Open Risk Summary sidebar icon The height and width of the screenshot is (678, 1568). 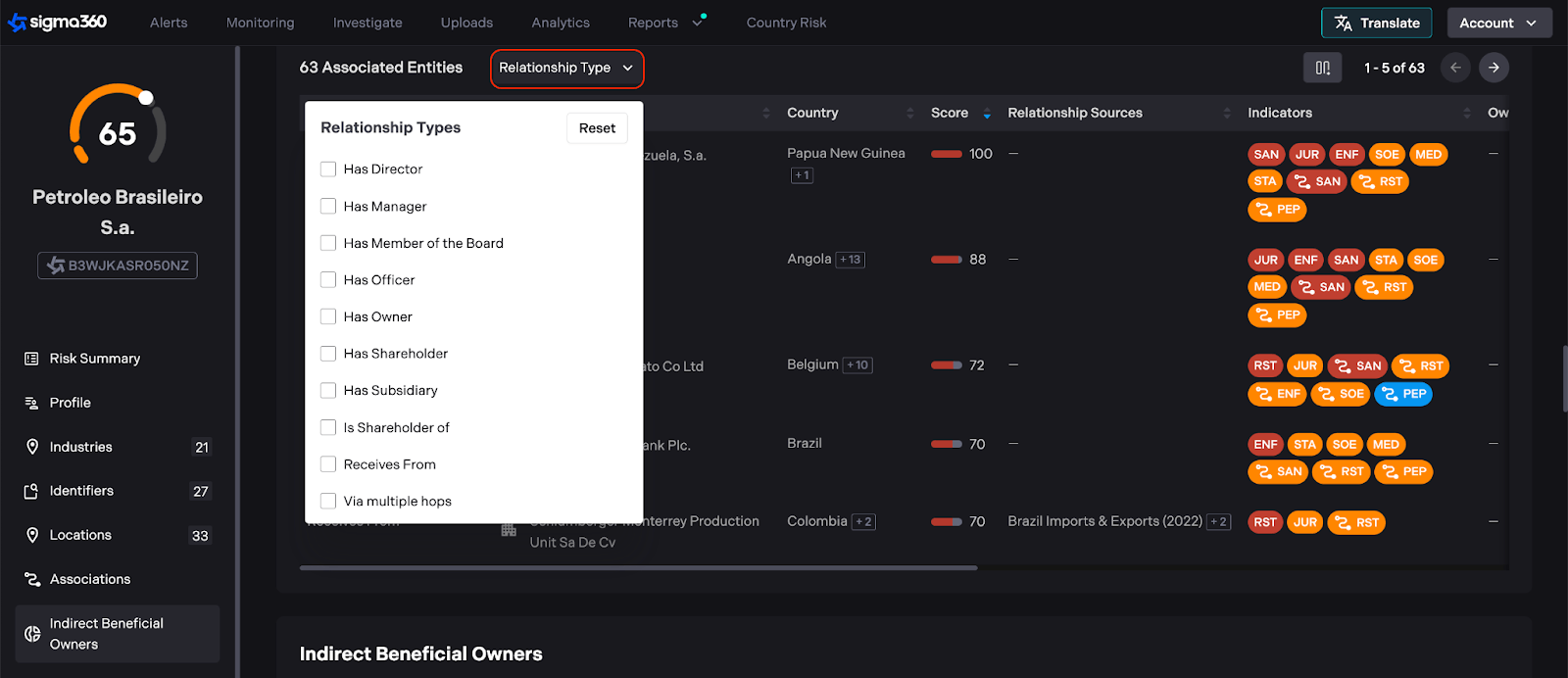tap(31, 359)
